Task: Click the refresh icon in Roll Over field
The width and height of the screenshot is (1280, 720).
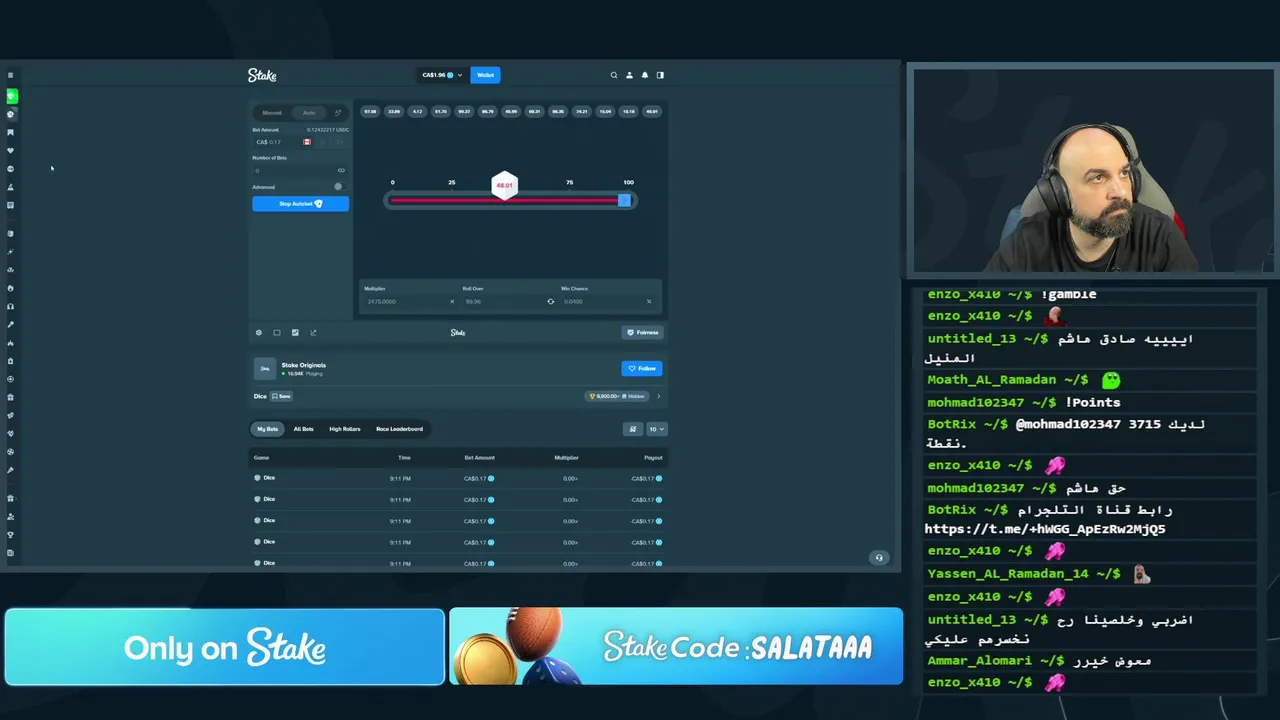Action: tap(550, 301)
